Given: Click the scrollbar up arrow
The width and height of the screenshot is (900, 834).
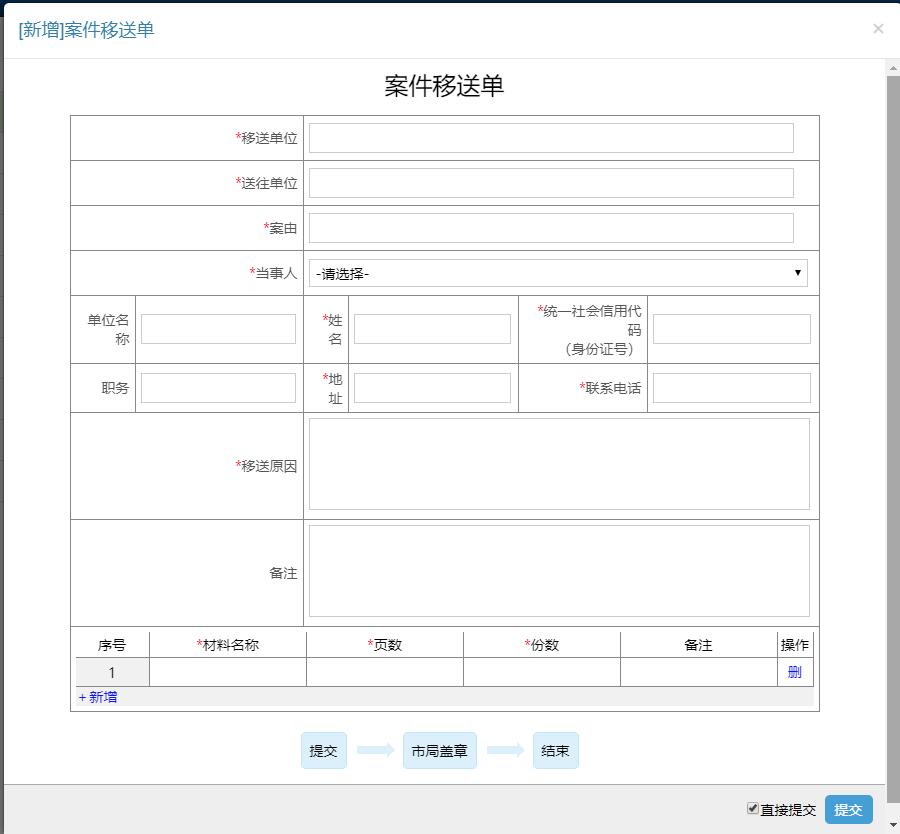Looking at the screenshot, I should click(x=893, y=68).
